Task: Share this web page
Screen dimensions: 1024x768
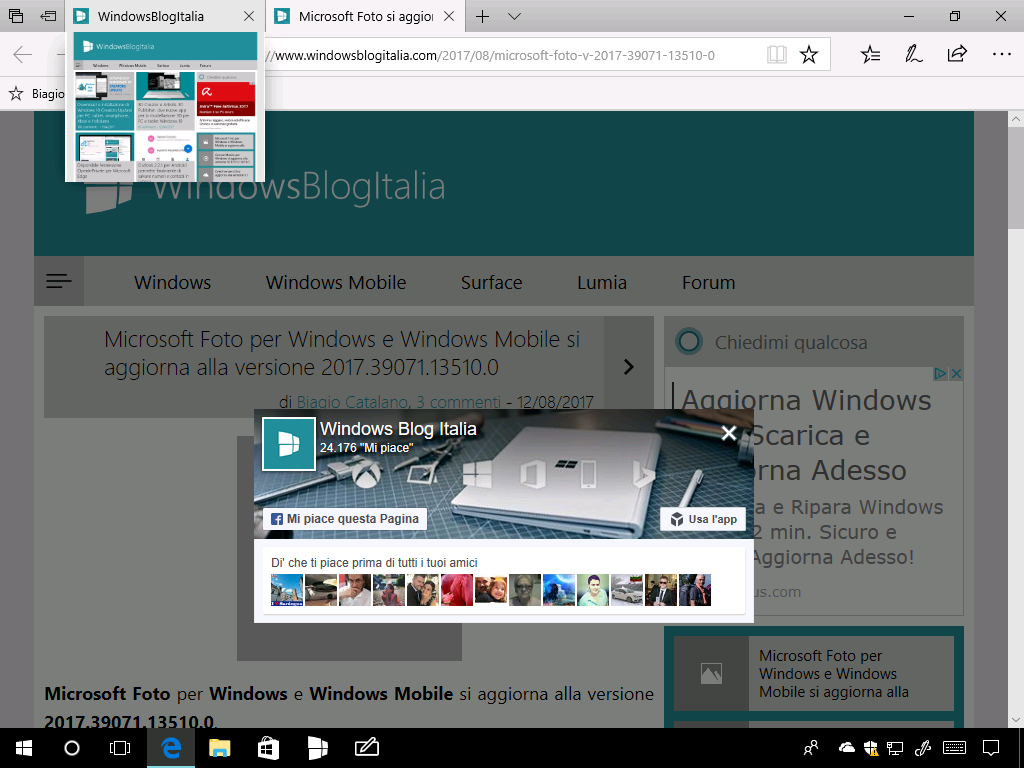Action: pos(957,54)
